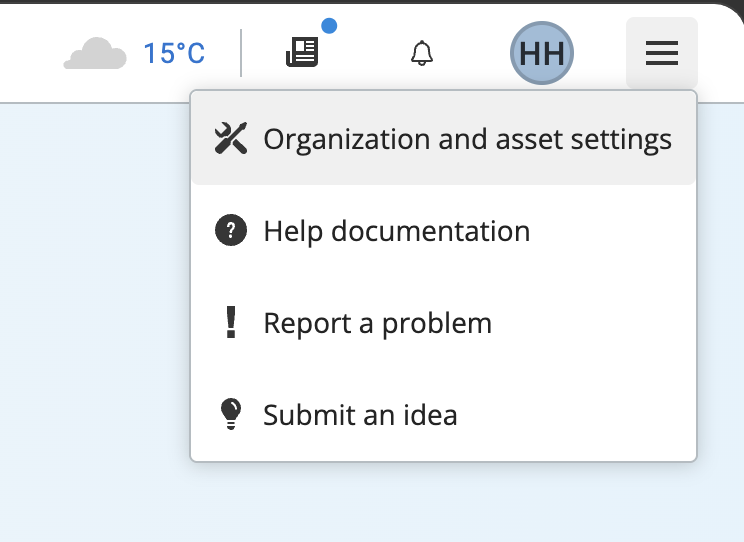Click the cloud weather icon
This screenshot has height=542, width=744.
coord(95,53)
